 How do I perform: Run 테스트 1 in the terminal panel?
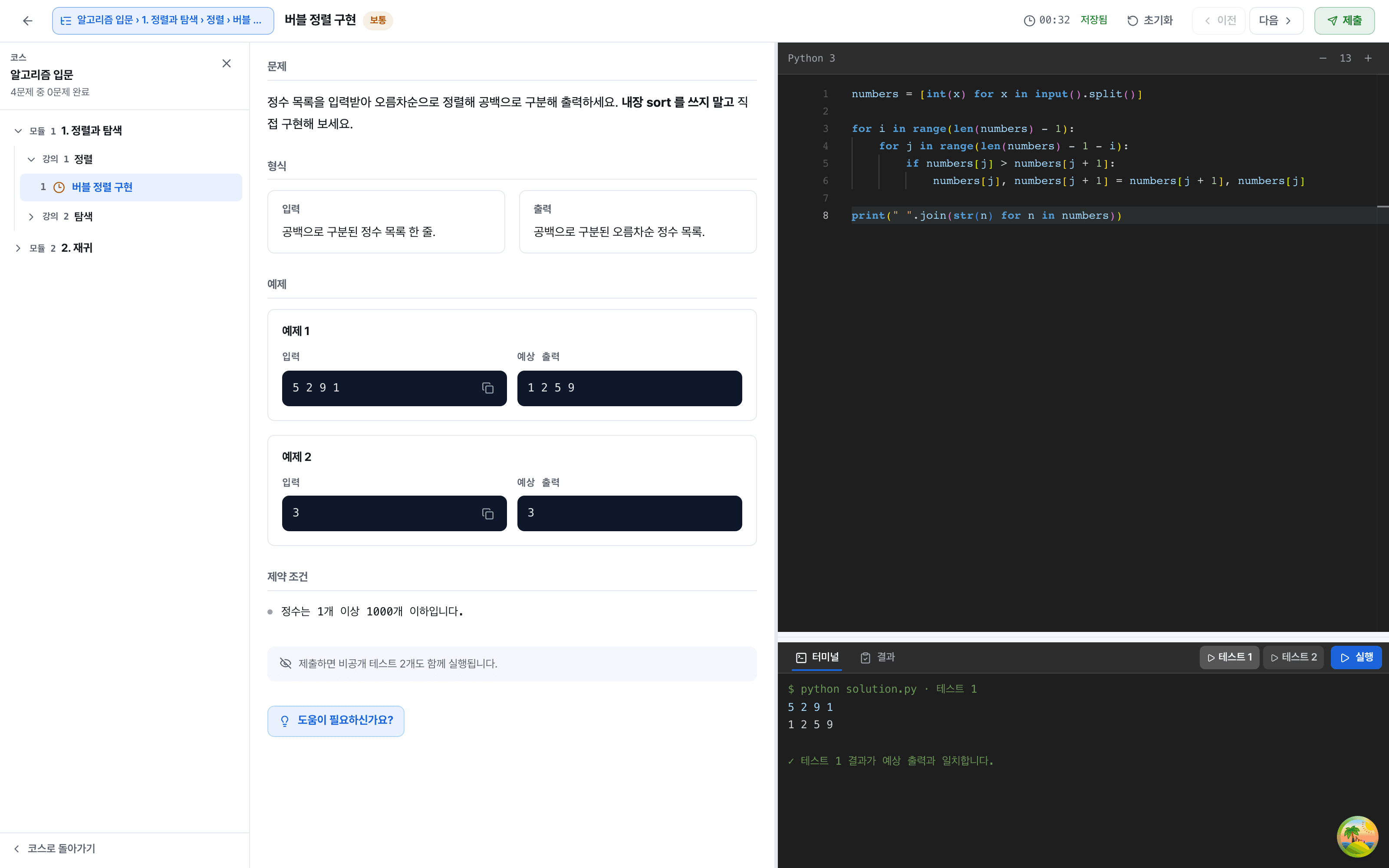click(x=1229, y=658)
